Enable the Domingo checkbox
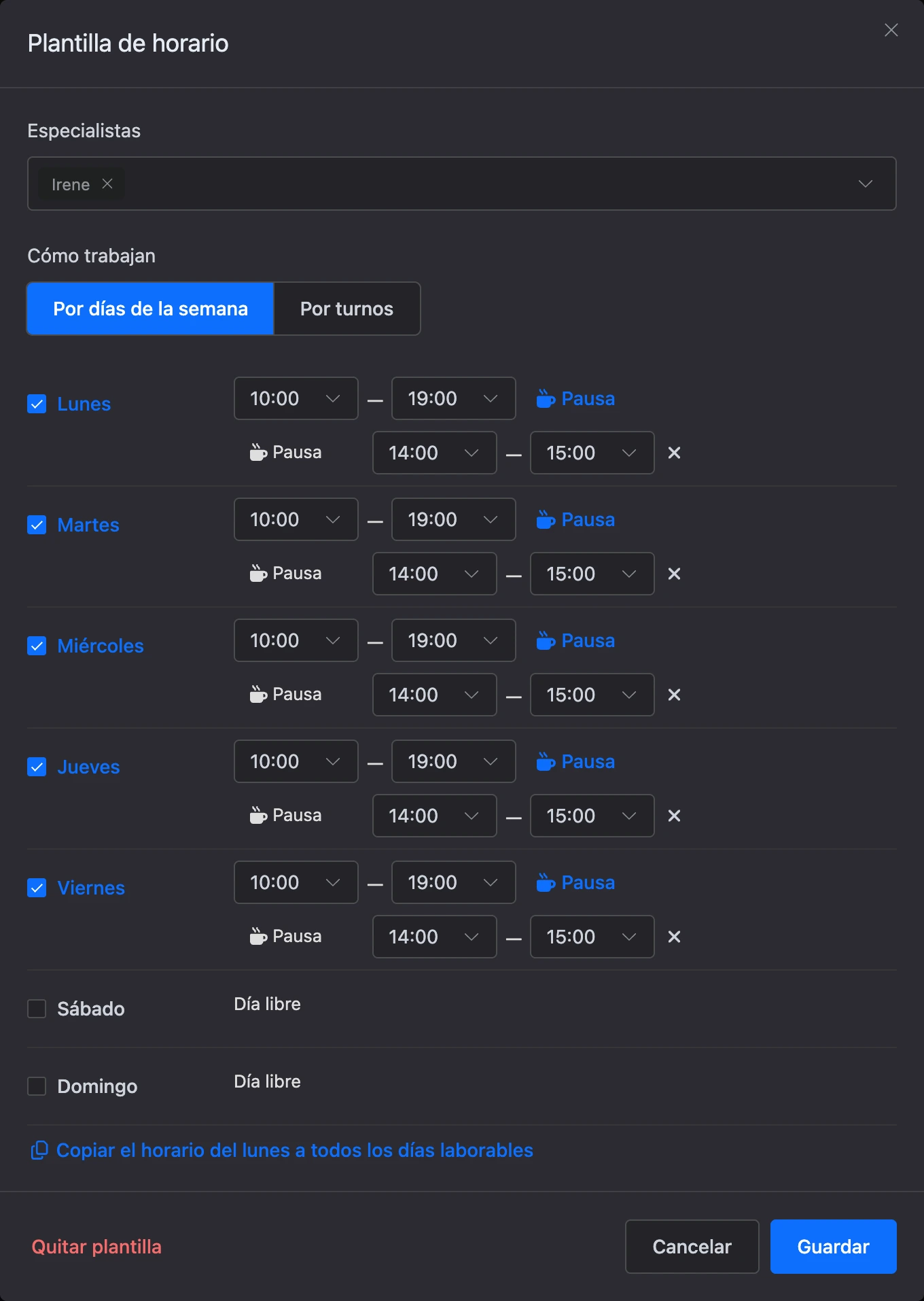 (37, 1086)
